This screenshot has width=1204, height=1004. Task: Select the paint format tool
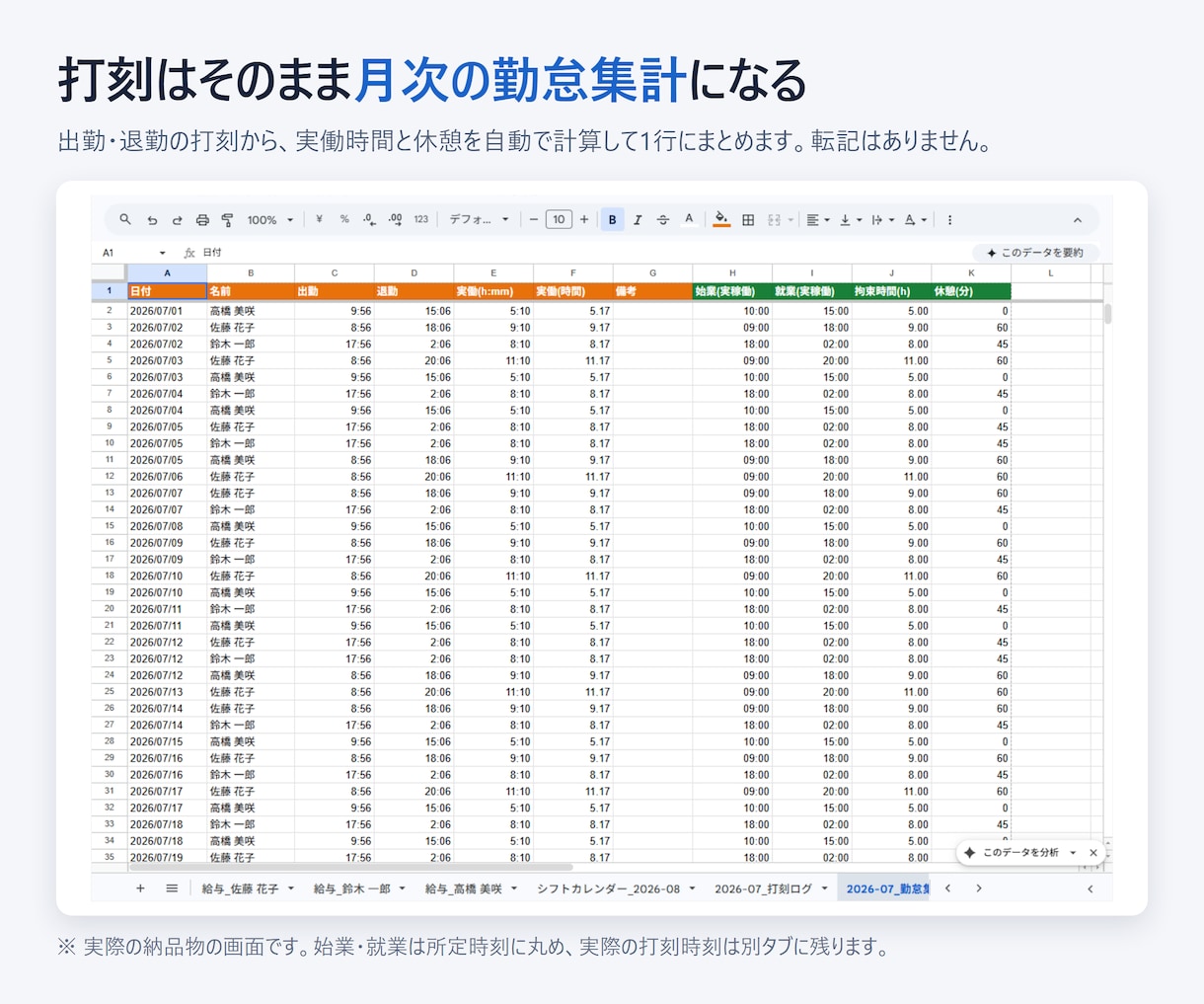click(x=228, y=220)
